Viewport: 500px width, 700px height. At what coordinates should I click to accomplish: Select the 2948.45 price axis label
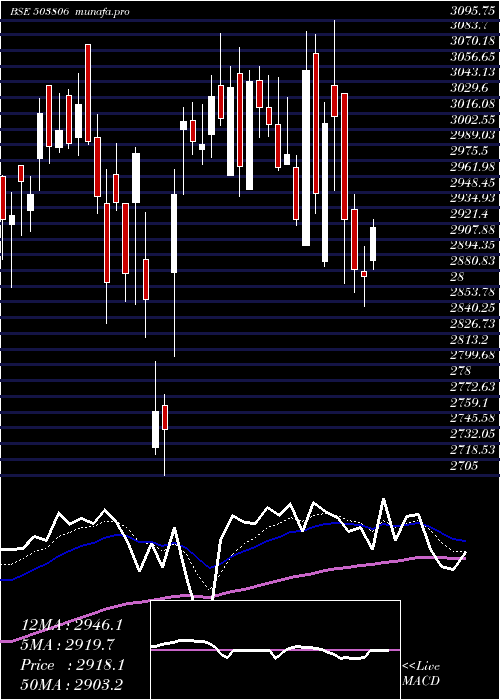(x=473, y=183)
